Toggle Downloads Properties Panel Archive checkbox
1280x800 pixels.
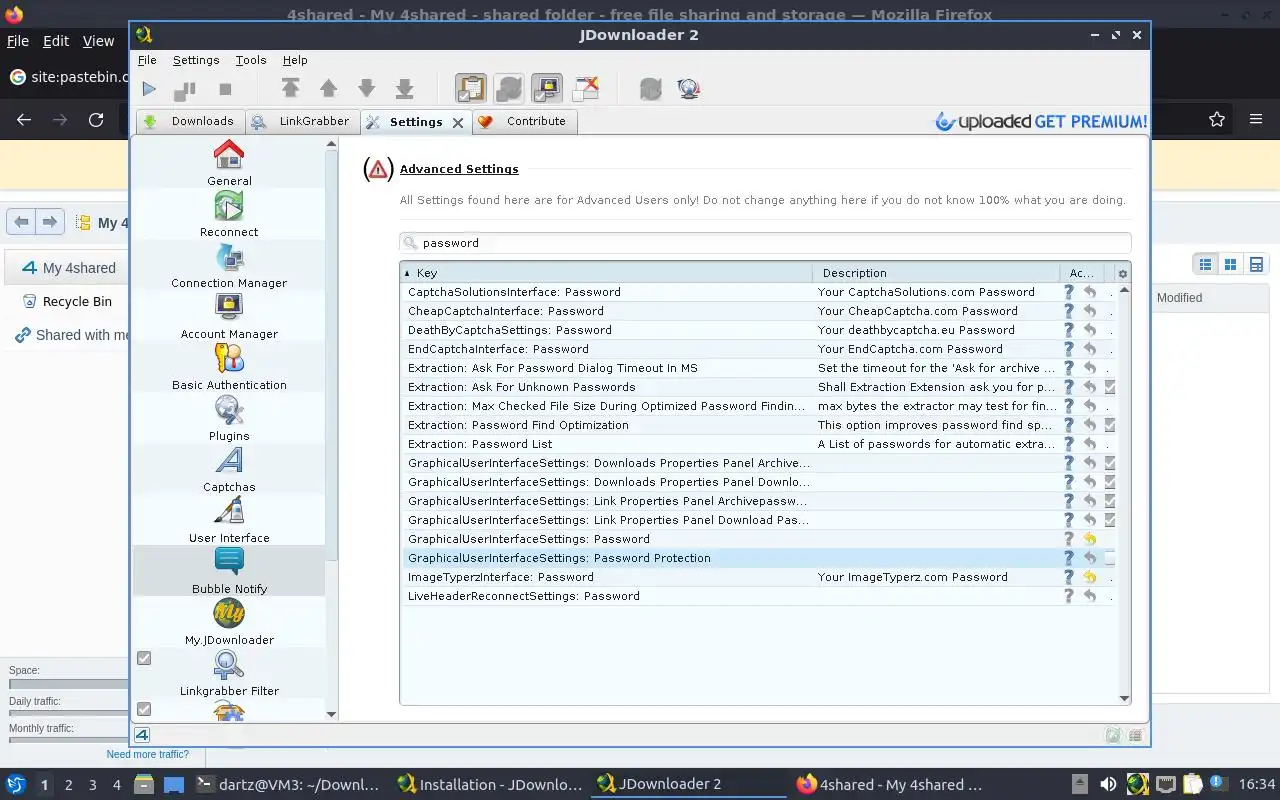pyautogui.click(x=1110, y=463)
